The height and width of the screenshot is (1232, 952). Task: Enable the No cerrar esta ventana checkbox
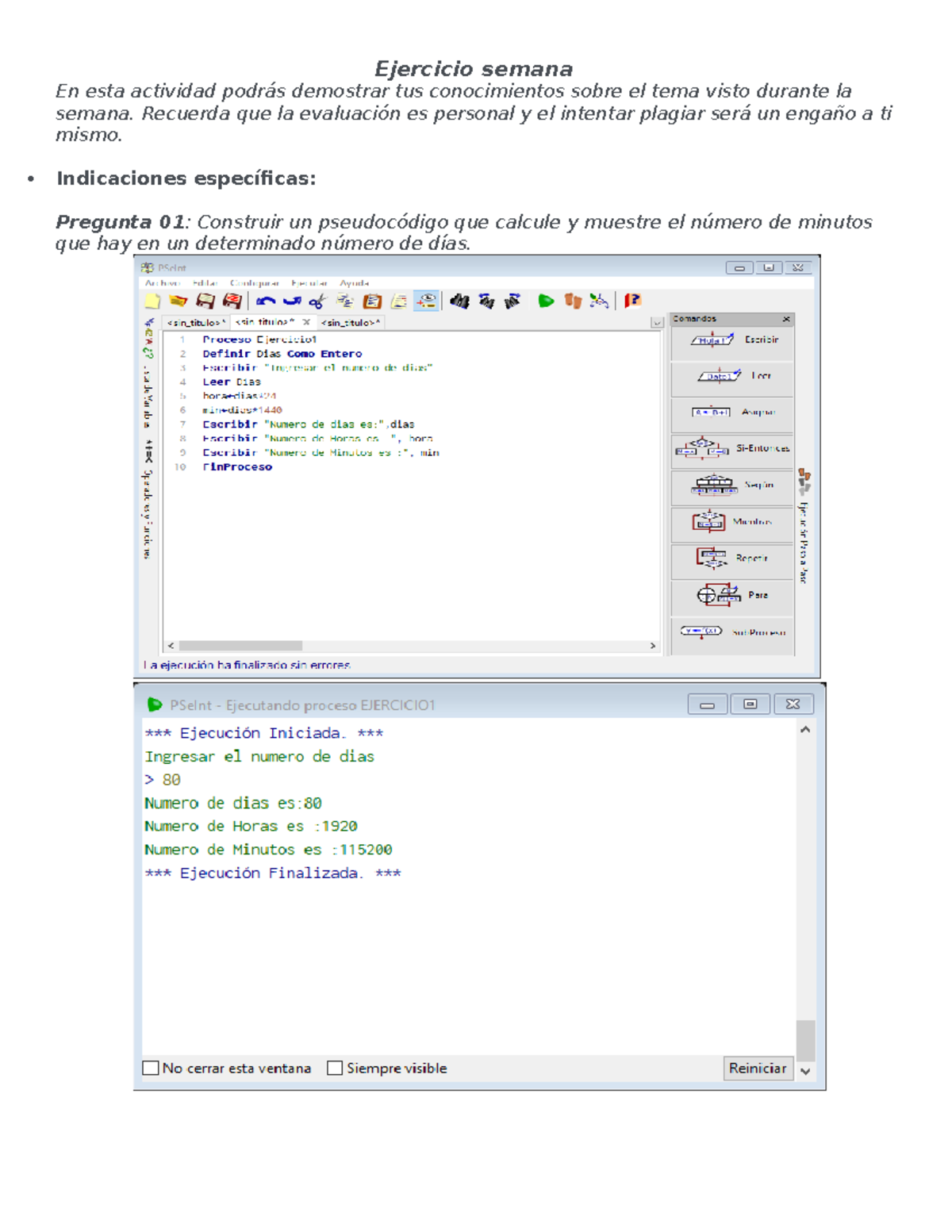[x=151, y=1068]
